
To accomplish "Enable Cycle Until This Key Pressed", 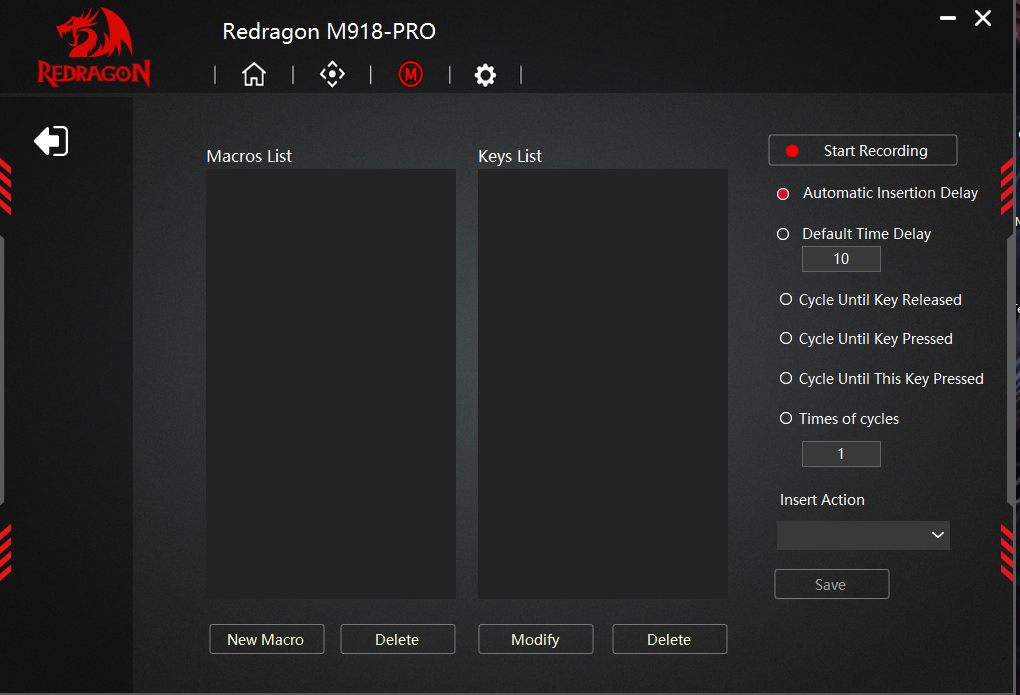I will (x=786, y=378).
